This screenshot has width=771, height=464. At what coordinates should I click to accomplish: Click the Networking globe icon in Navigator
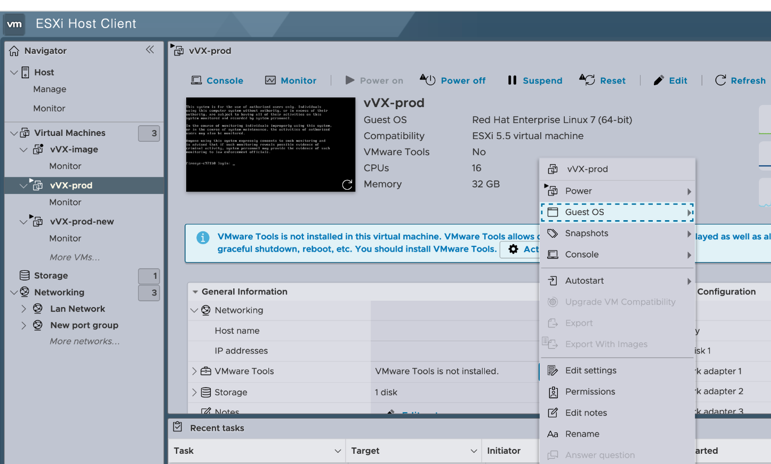click(25, 292)
